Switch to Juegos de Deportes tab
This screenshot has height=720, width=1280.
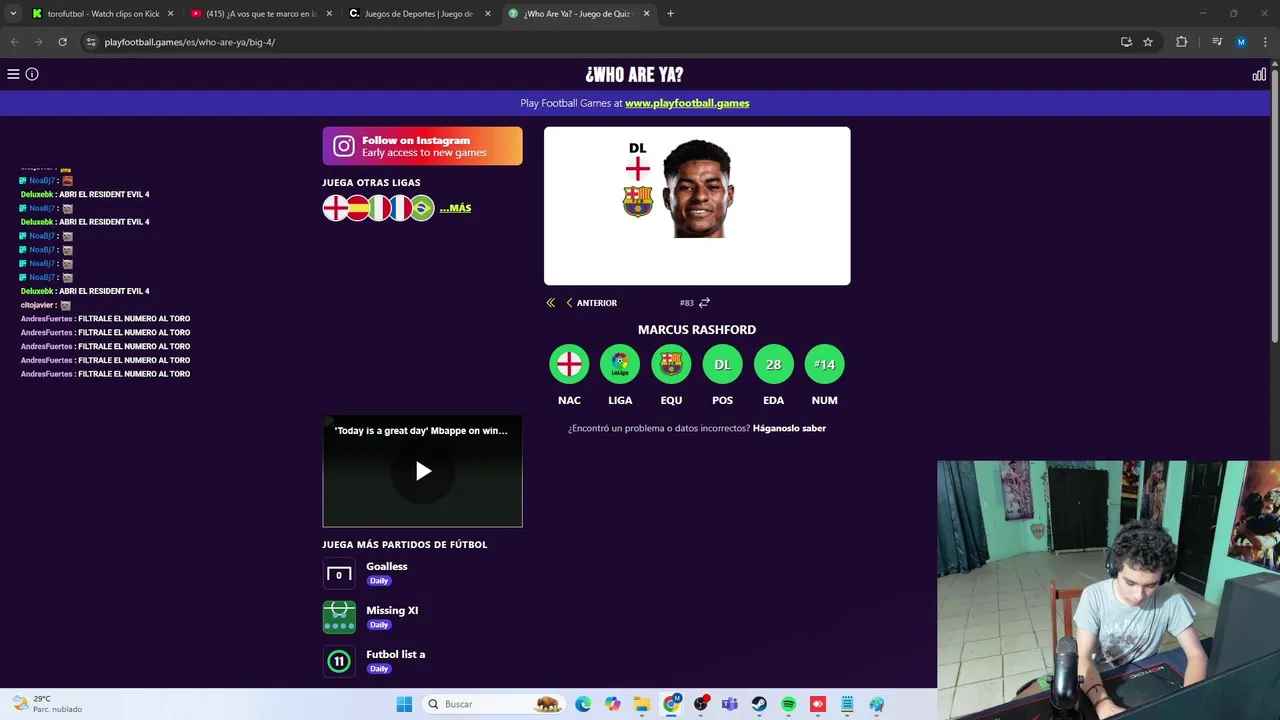coord(420,14)
